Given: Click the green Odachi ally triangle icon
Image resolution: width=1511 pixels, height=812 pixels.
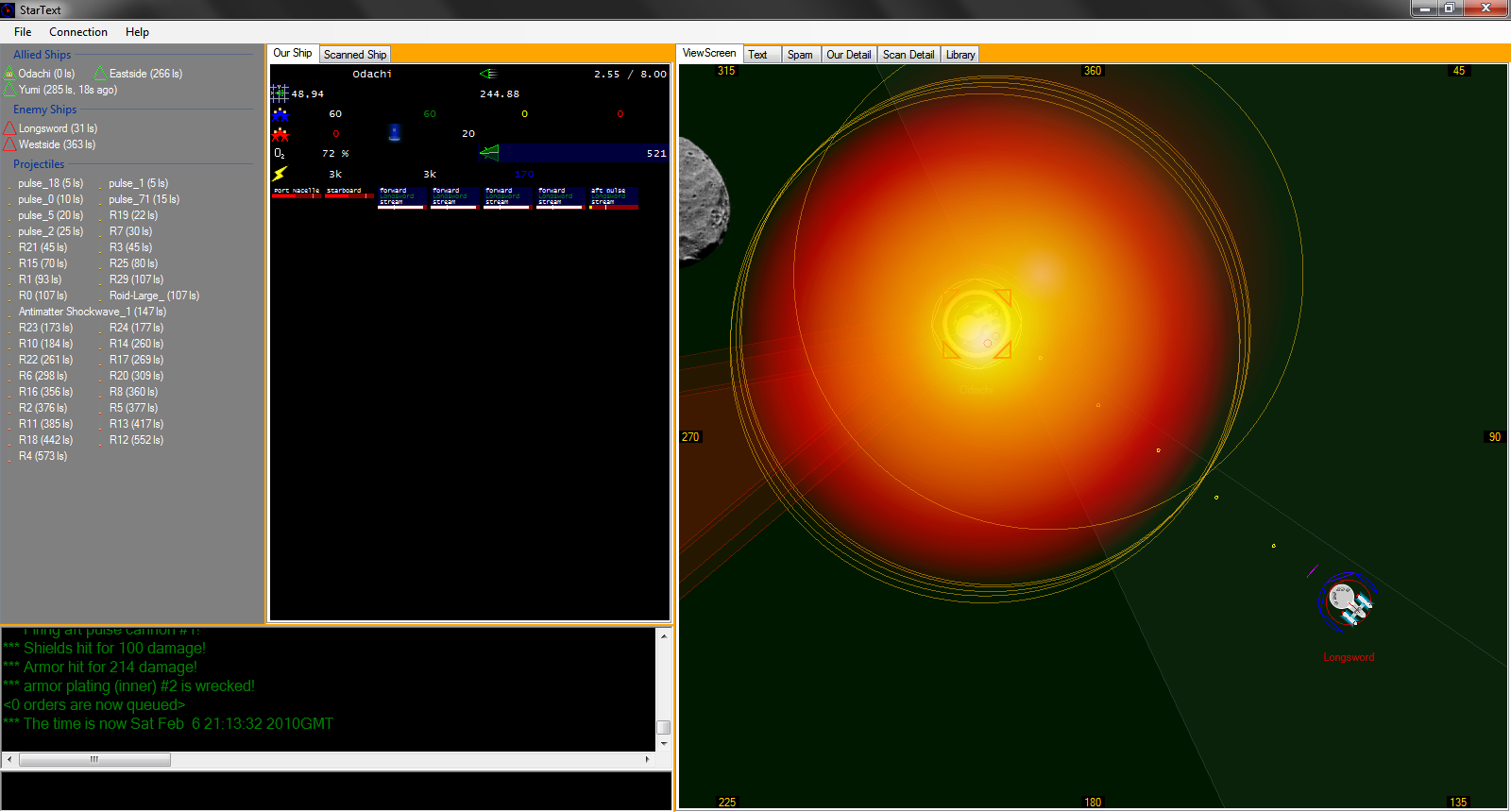Looking at the screenshot, I should coord(10,74).
